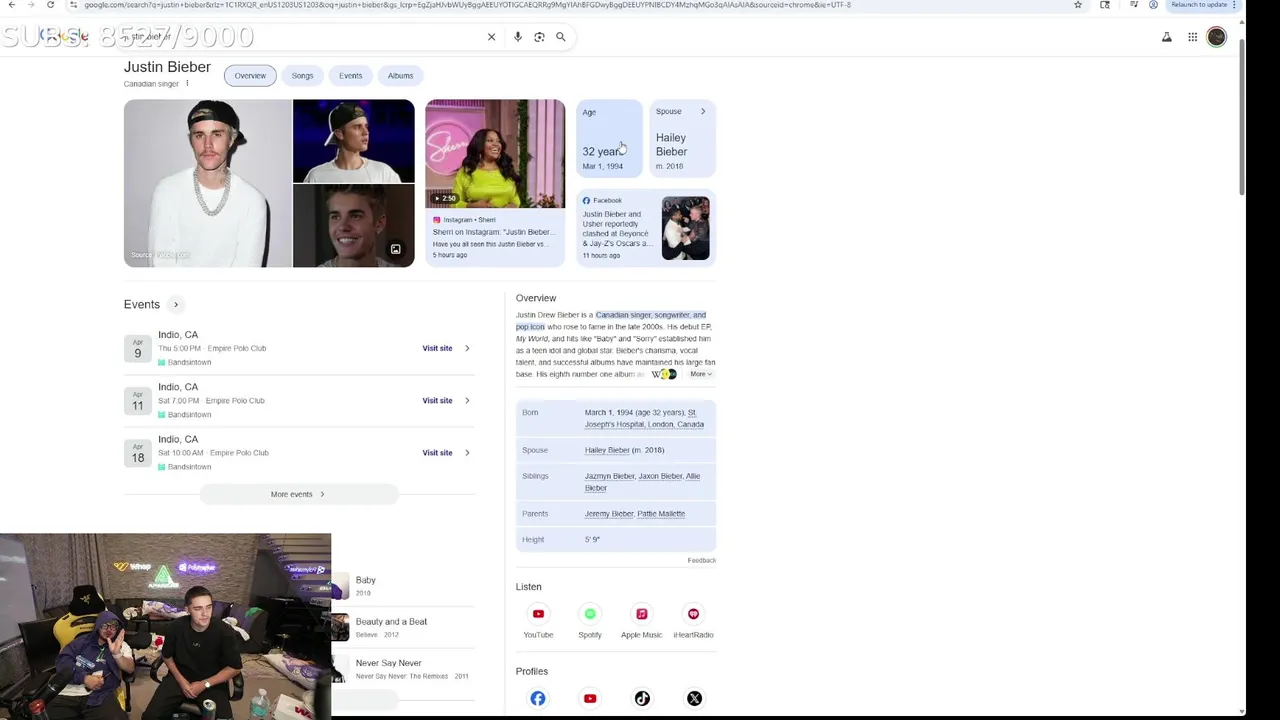The width and height of the screenshot is (1280, 720).
Task: Open the large Justin Bieber photo
Action: point(207,183)
